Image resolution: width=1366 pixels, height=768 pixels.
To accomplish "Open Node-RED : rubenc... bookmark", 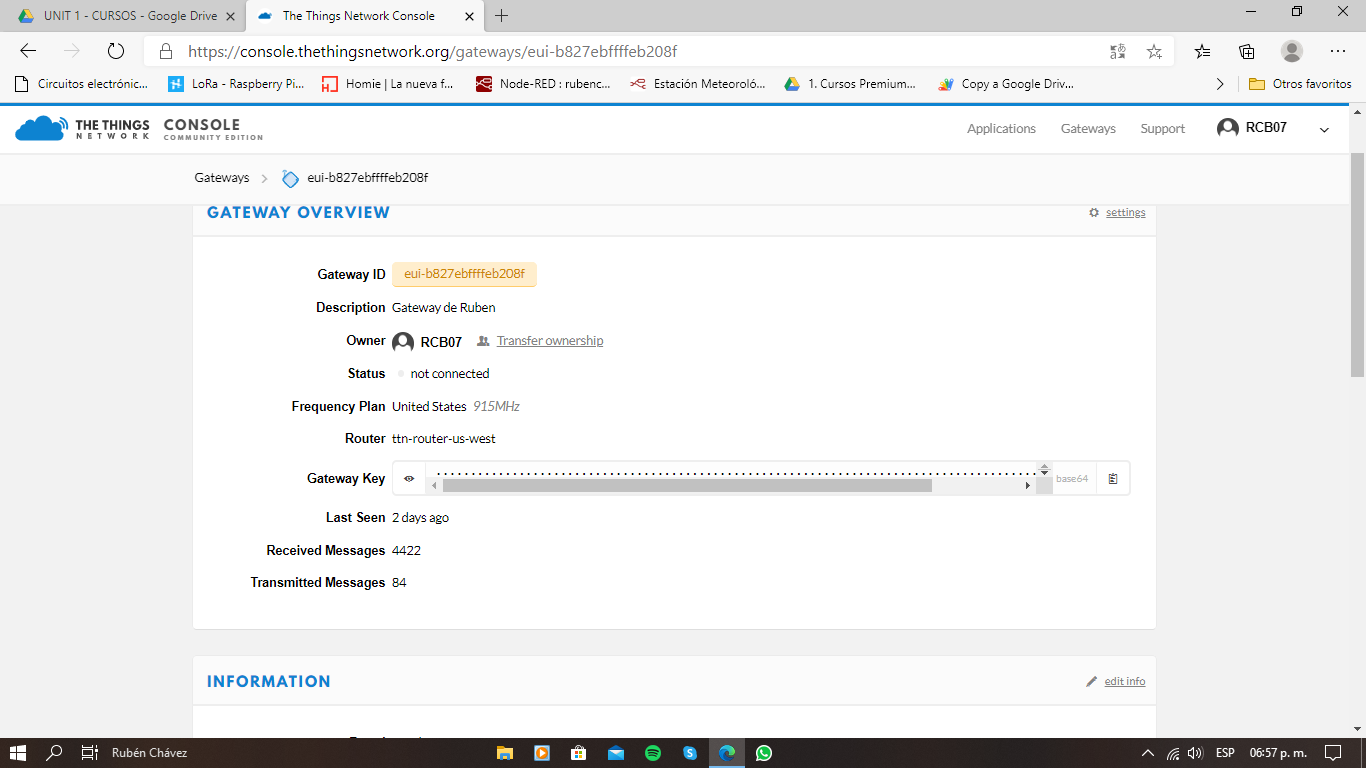I will coord(543,84).
